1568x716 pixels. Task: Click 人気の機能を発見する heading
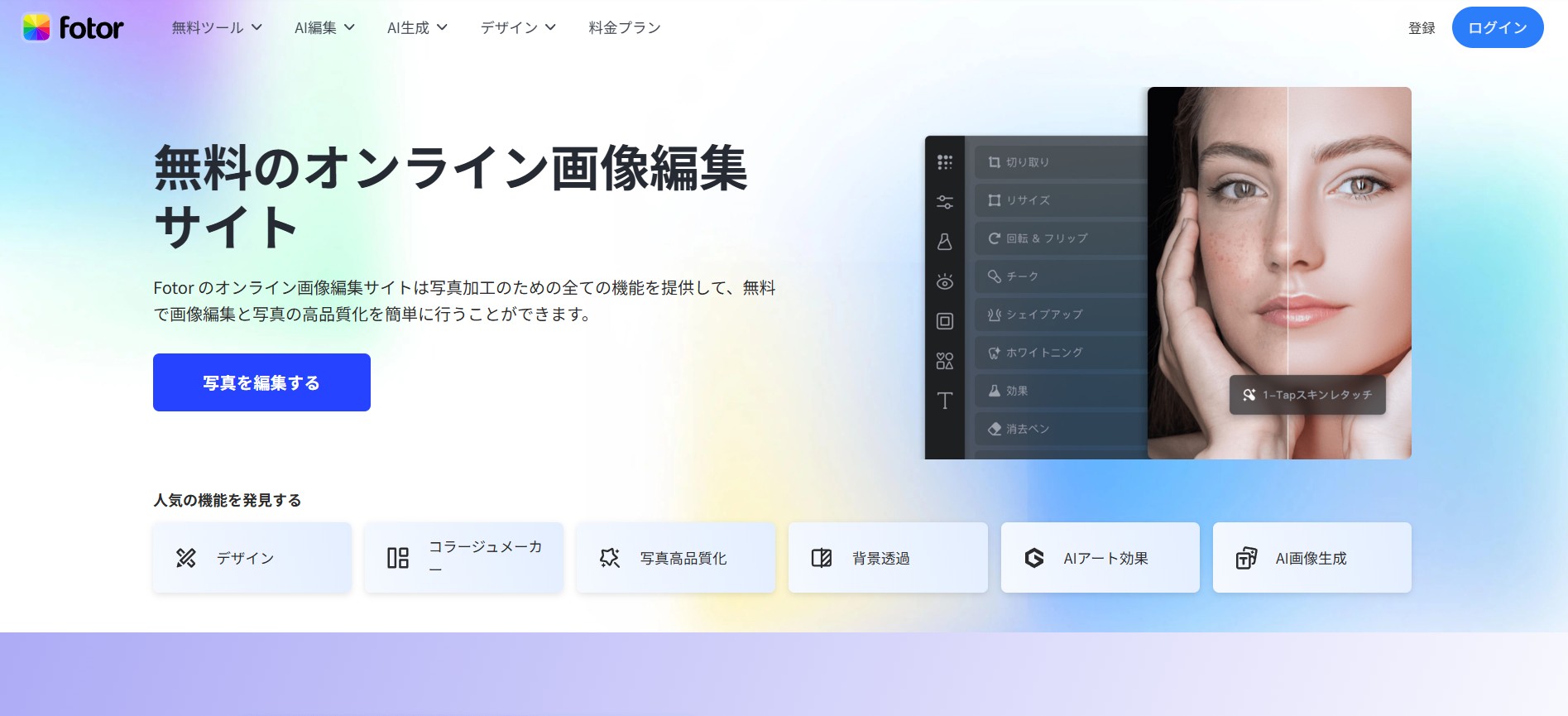point(228,500)
